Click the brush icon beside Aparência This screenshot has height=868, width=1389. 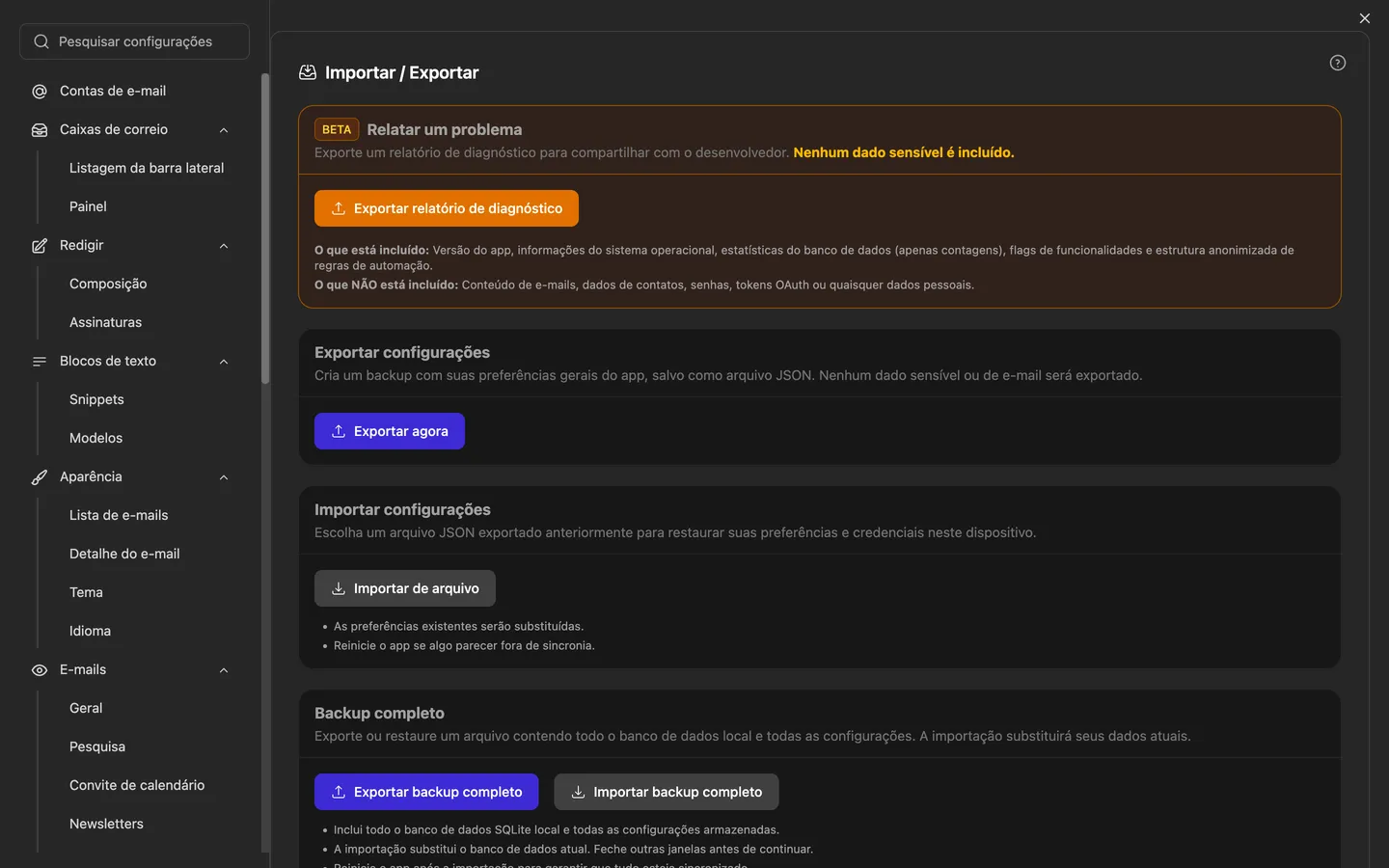point(40,477)
